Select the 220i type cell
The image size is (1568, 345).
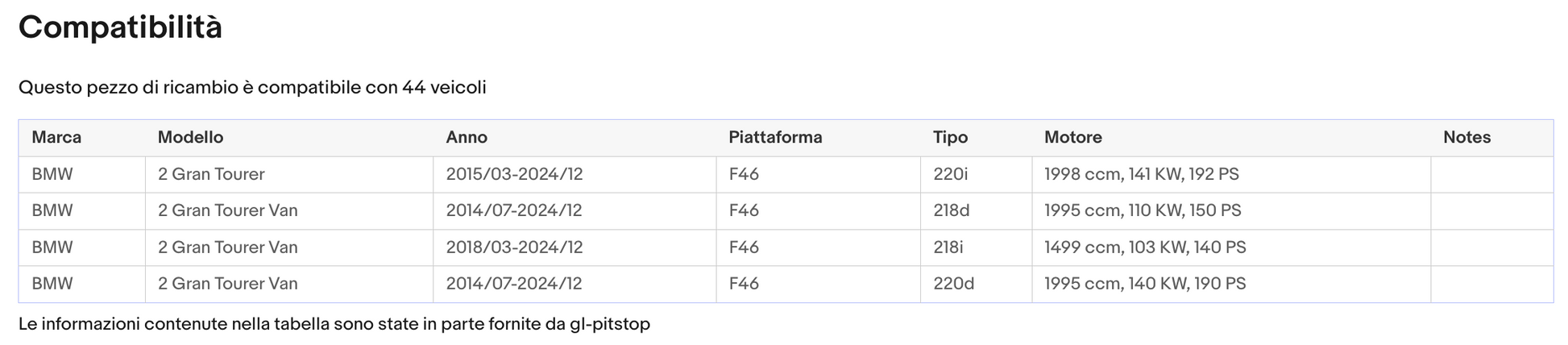(976, 174)
